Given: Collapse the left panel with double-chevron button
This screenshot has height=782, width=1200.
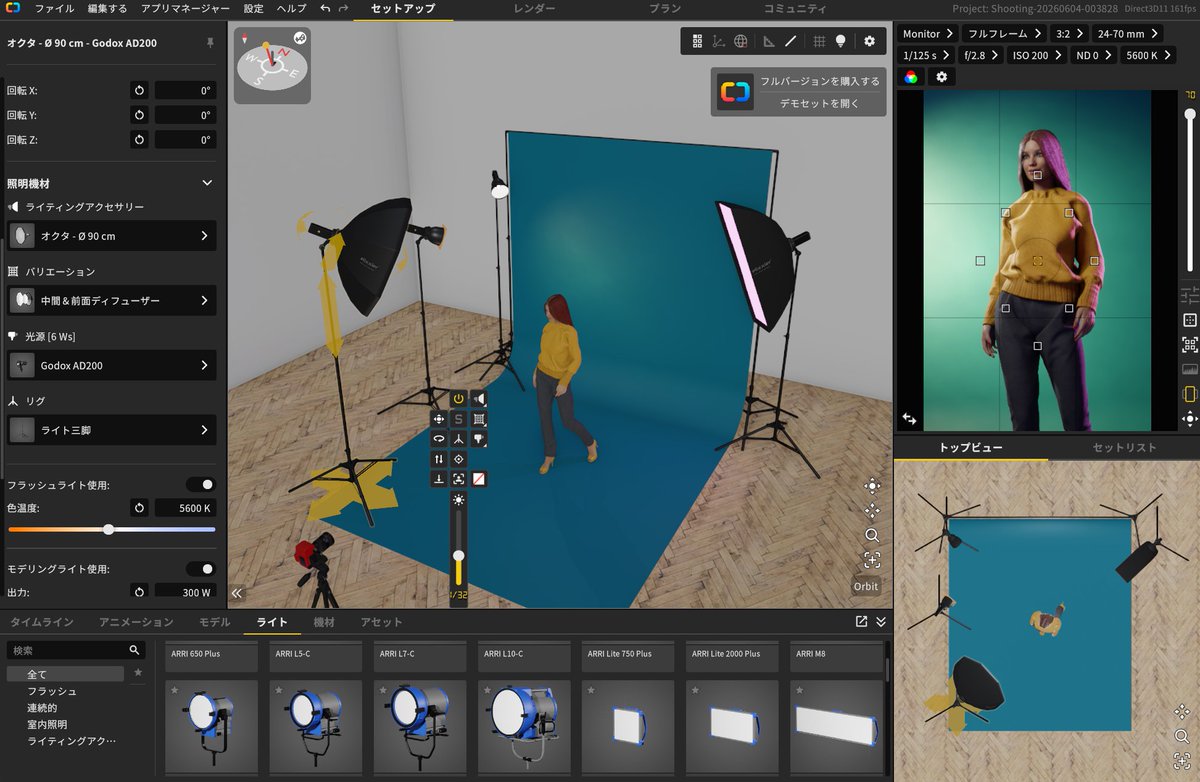Looking at the screenshot, I should (237, 593).
